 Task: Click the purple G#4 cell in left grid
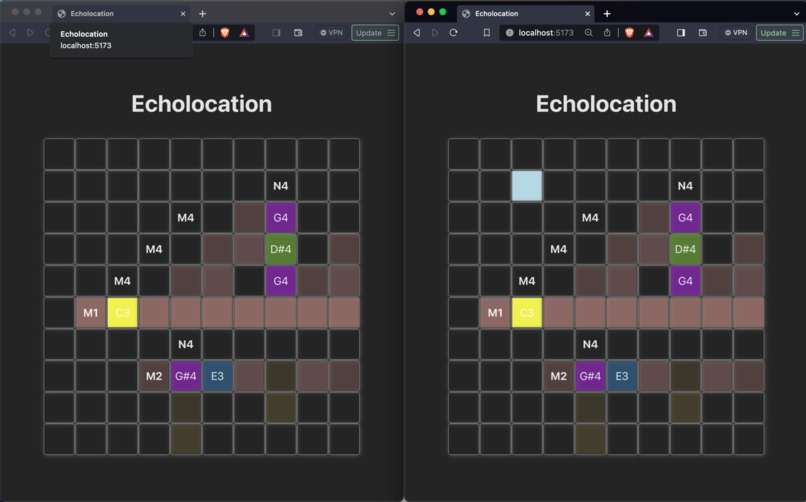[186, 376]
